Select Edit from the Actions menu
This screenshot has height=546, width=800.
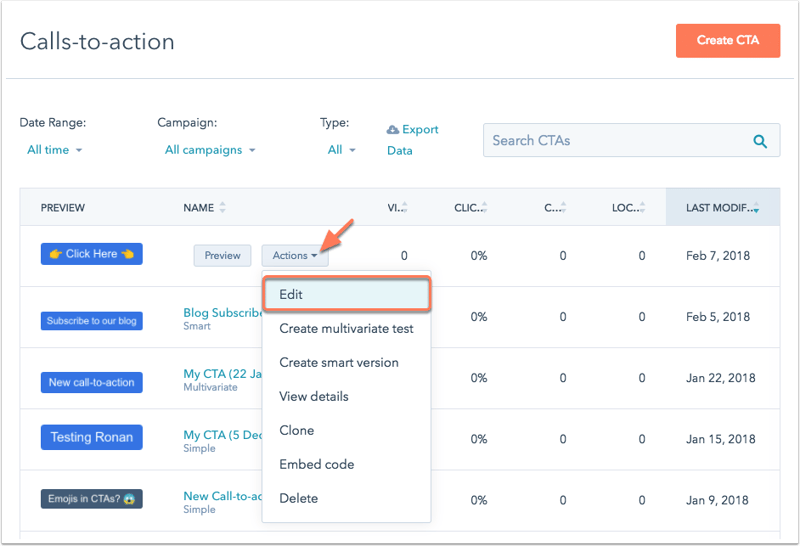point(346,294)
